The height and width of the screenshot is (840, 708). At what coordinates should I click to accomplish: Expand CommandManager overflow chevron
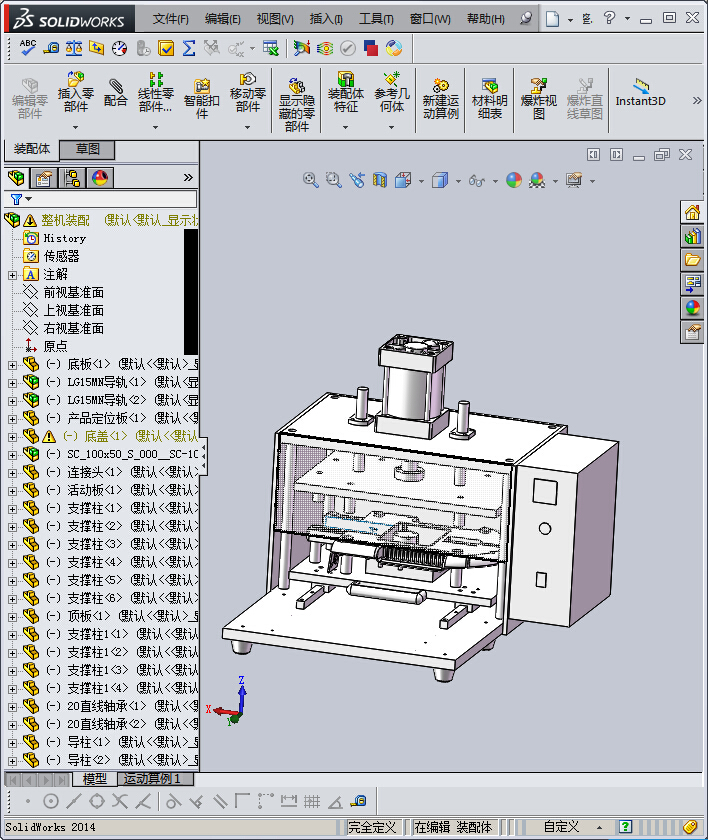pos(697,100)
